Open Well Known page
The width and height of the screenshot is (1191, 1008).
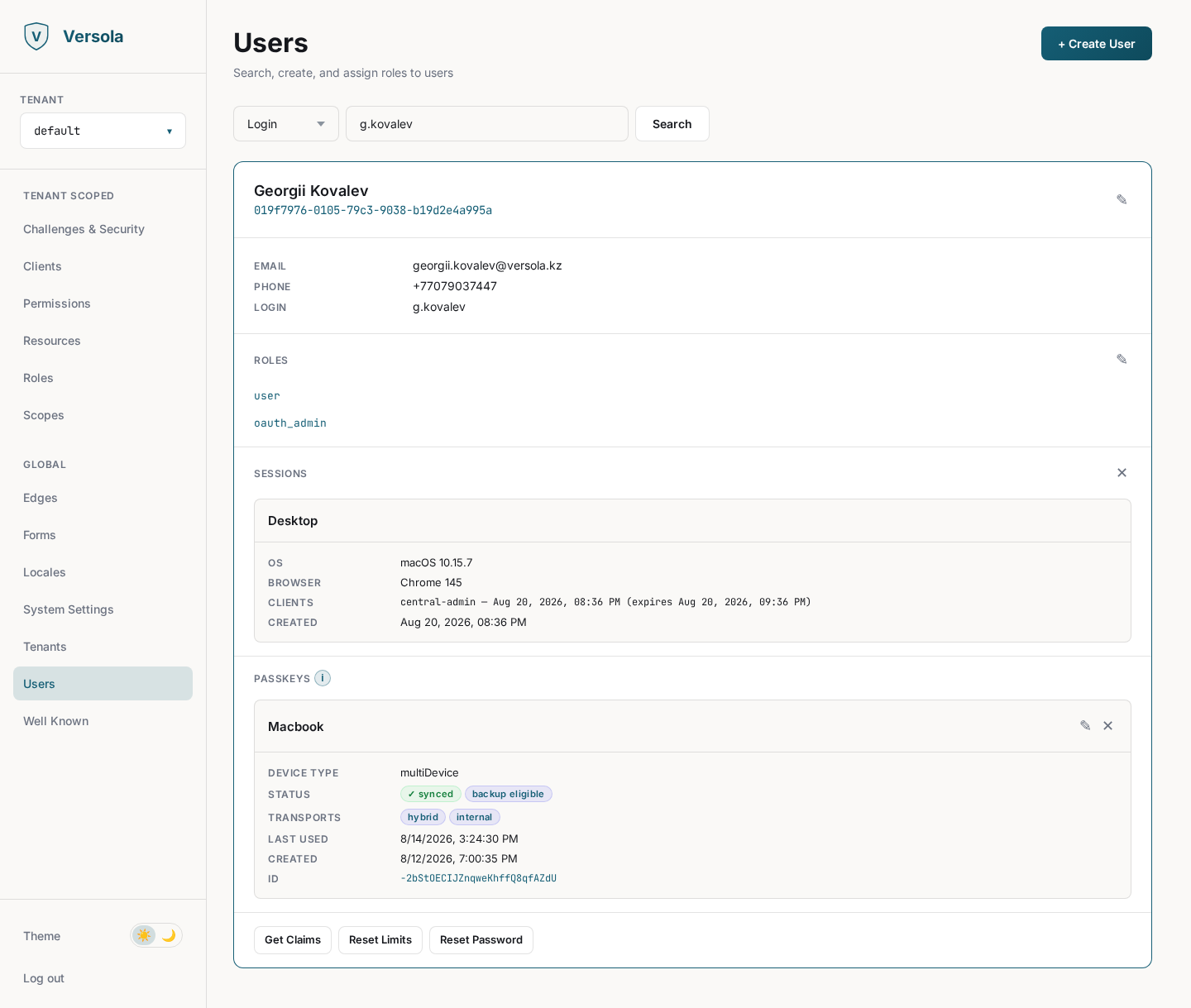point(103,721)
